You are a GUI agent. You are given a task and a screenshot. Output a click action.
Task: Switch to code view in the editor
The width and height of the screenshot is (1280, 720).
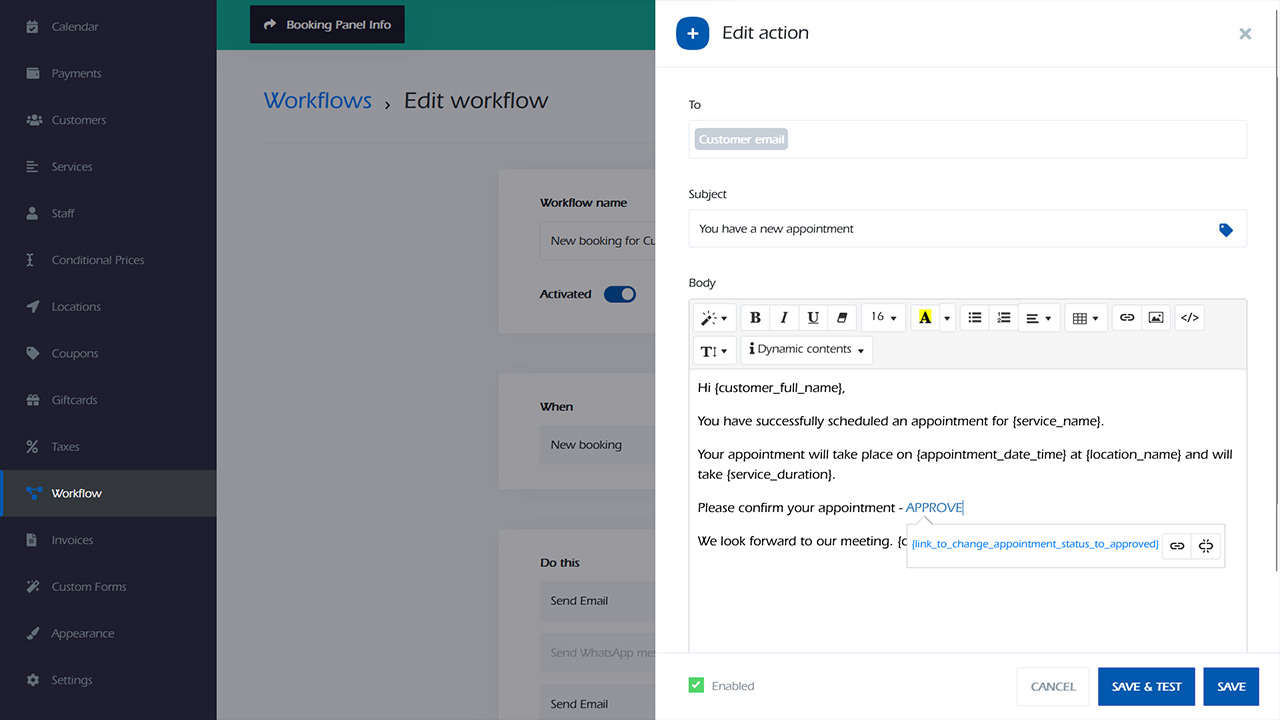tap(1189, 318)
